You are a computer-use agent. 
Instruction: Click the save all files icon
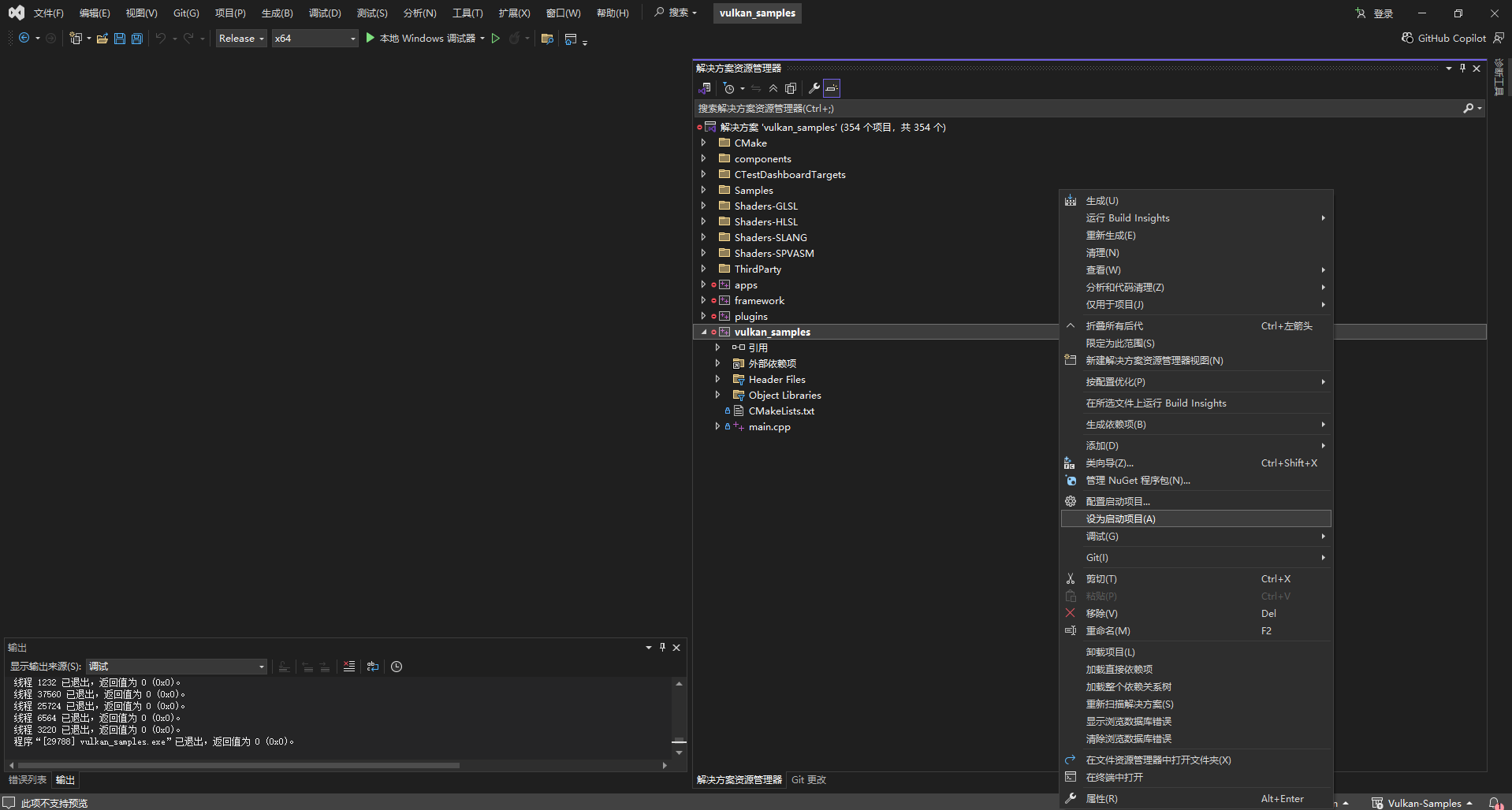[137, 38]
